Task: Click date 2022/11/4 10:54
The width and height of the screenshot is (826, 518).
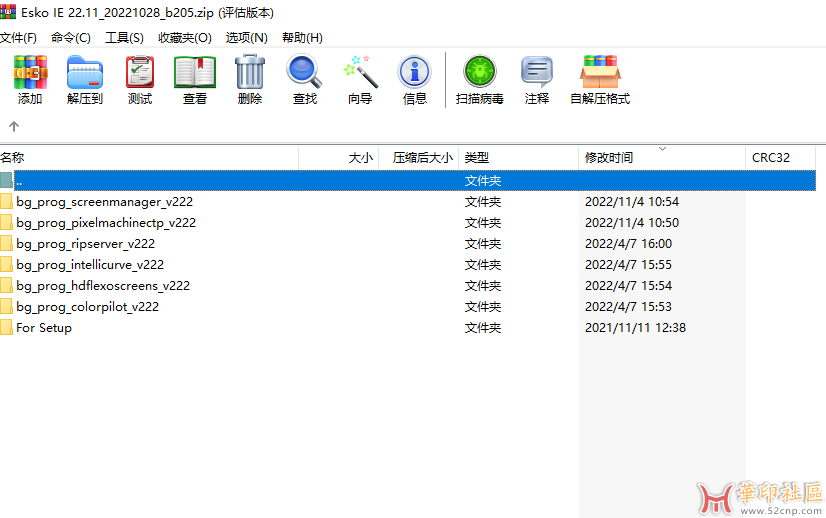Action: (x=632, y=202)
